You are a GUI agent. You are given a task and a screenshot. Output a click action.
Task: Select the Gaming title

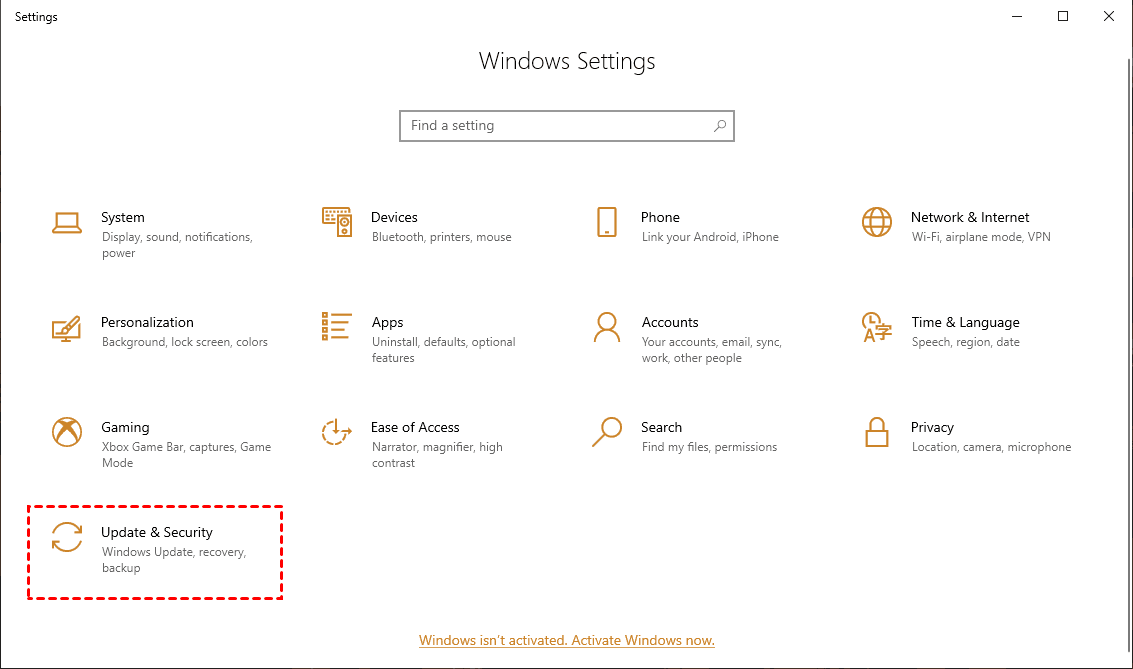(x=125, y=428)
